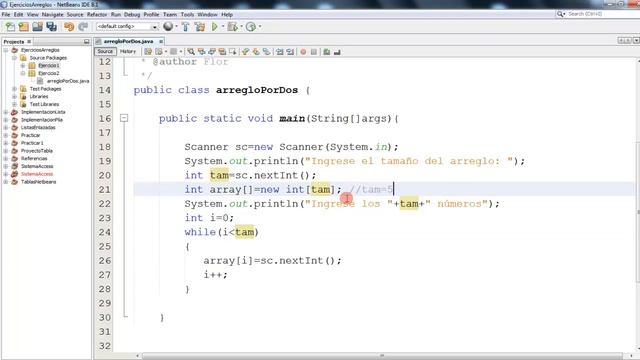This screenshot has width=640, height=360.
Task: Open dropdown arrow next to Run icon
Action: pos(223,27)
